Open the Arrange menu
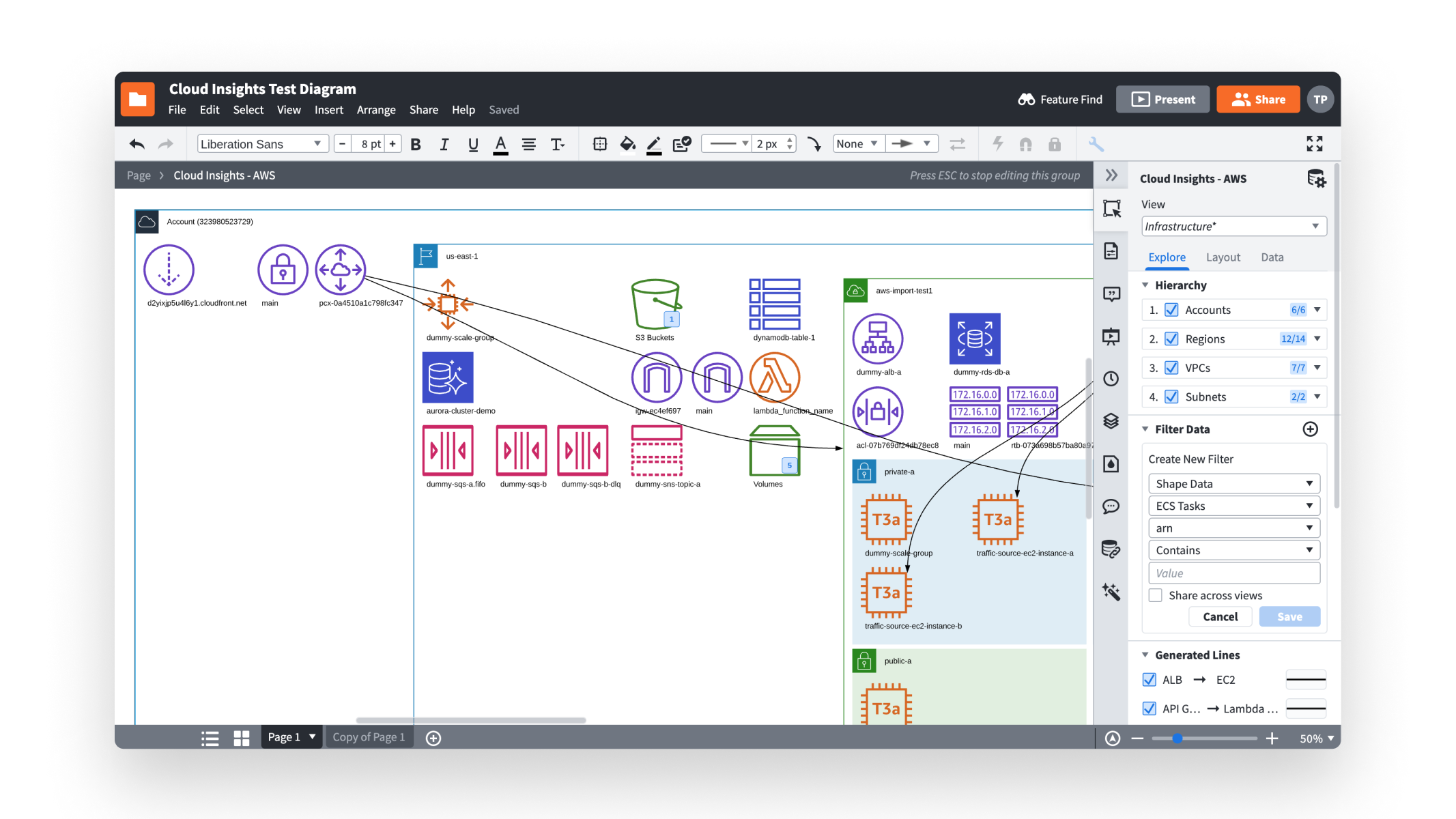Image resolution: width=1456 pixels, height=819 pixels. (376, 109)
